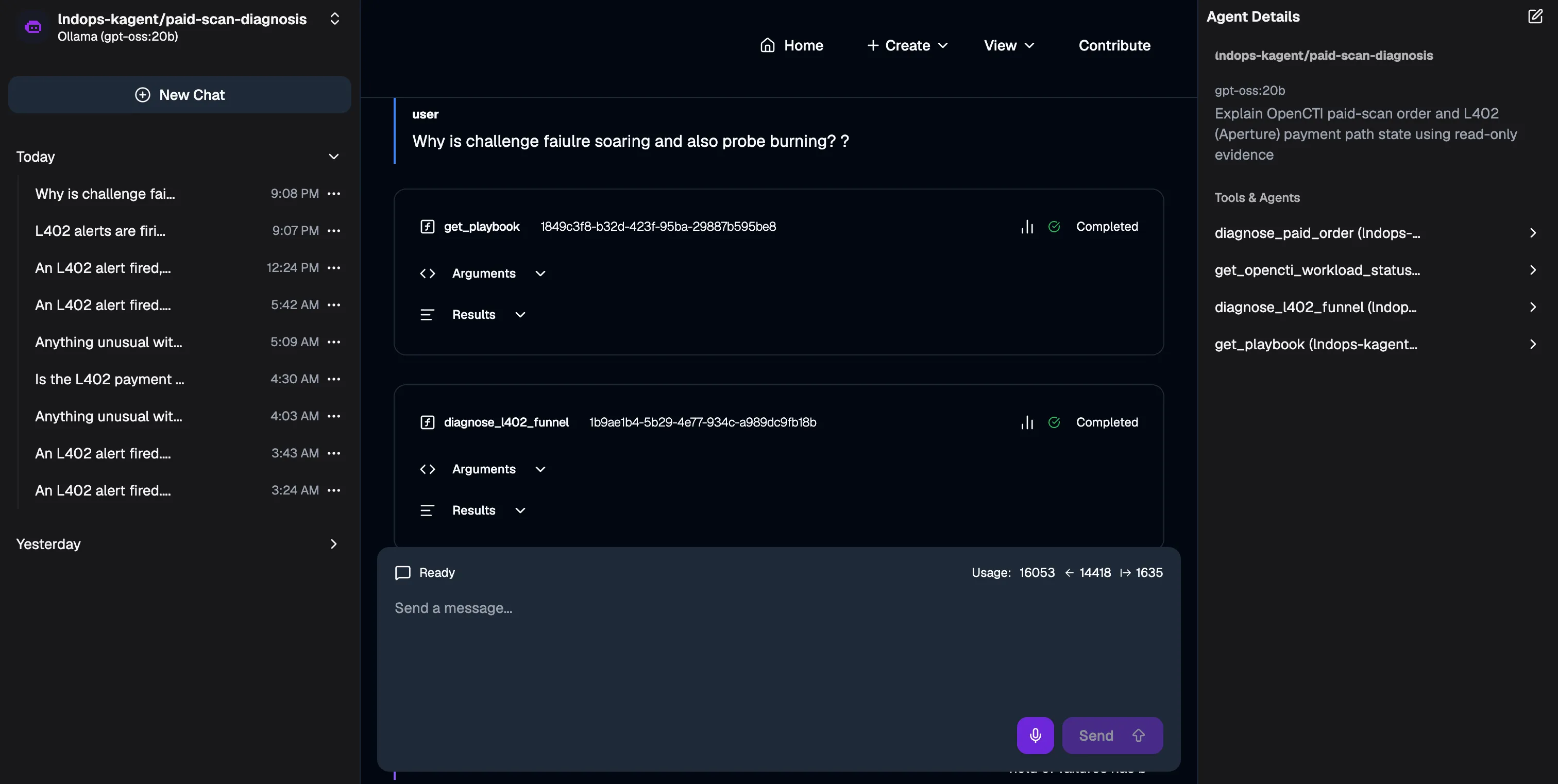The width and height of the screenshot is (1558, 784).
Task: Click the edit icon in Agent Details
Action: tap(1535, 16)
